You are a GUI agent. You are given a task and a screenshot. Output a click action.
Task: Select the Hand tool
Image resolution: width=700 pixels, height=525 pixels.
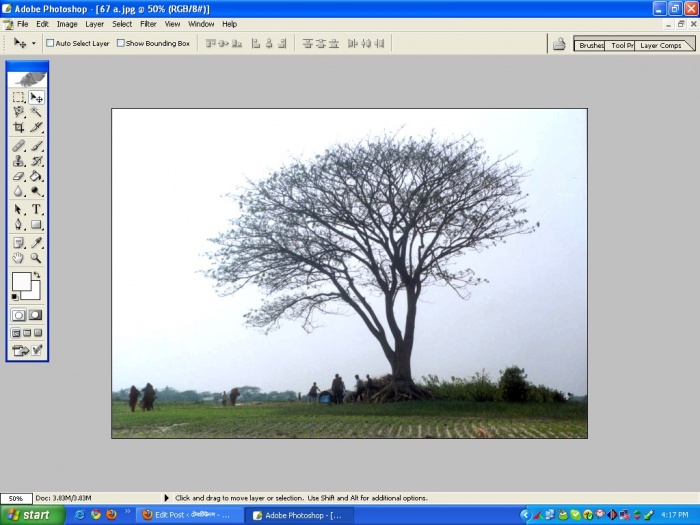pyautogui.click(x=18, y=258)
